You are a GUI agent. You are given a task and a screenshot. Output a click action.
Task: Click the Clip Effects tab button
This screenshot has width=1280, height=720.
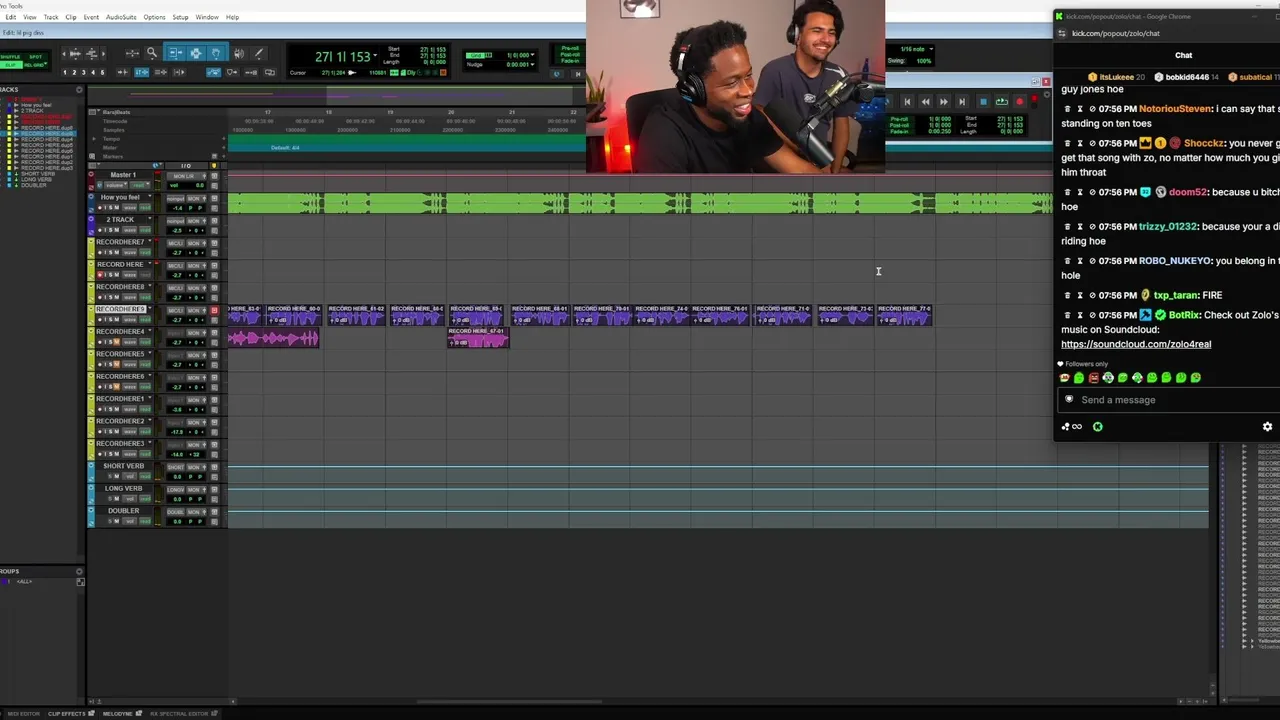pyautogui.click(x=71, y=714)
